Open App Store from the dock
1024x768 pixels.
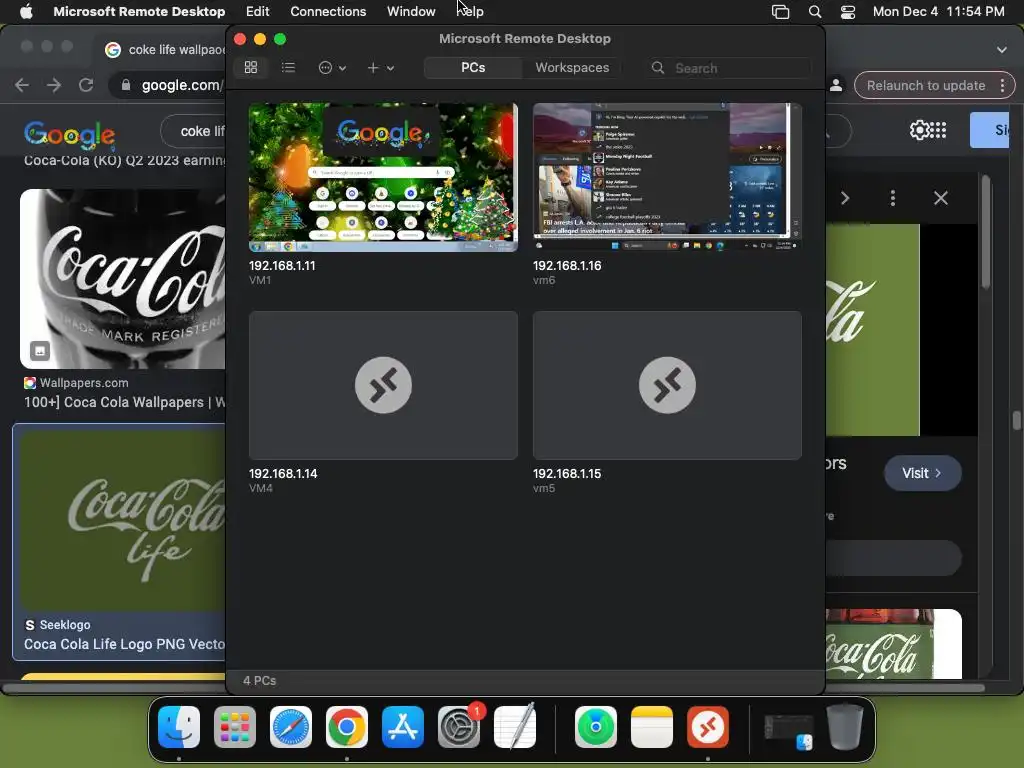pyautogui.click(x=403, y=727)
